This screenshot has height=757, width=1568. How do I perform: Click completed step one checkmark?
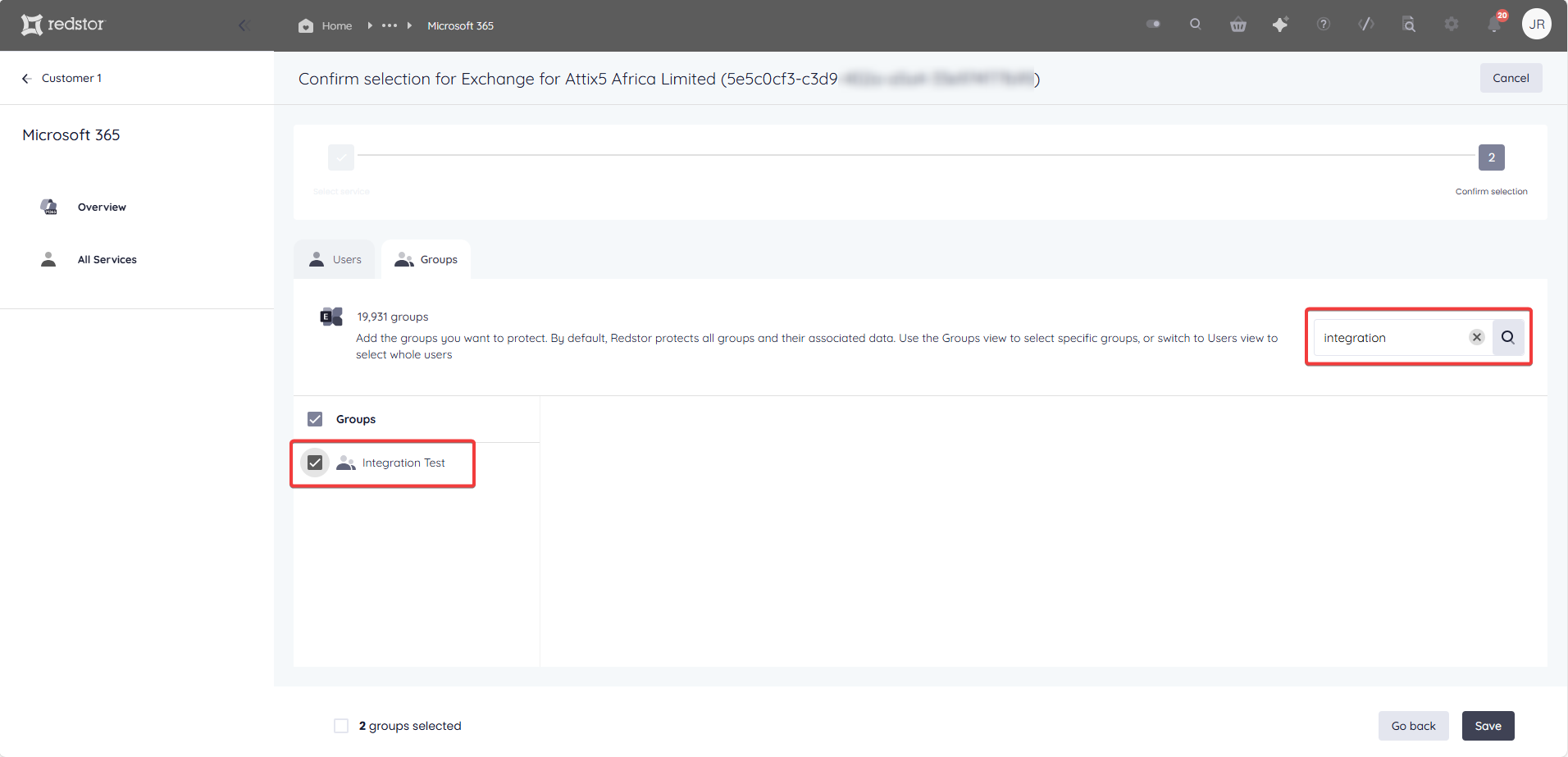click(341, 157)
